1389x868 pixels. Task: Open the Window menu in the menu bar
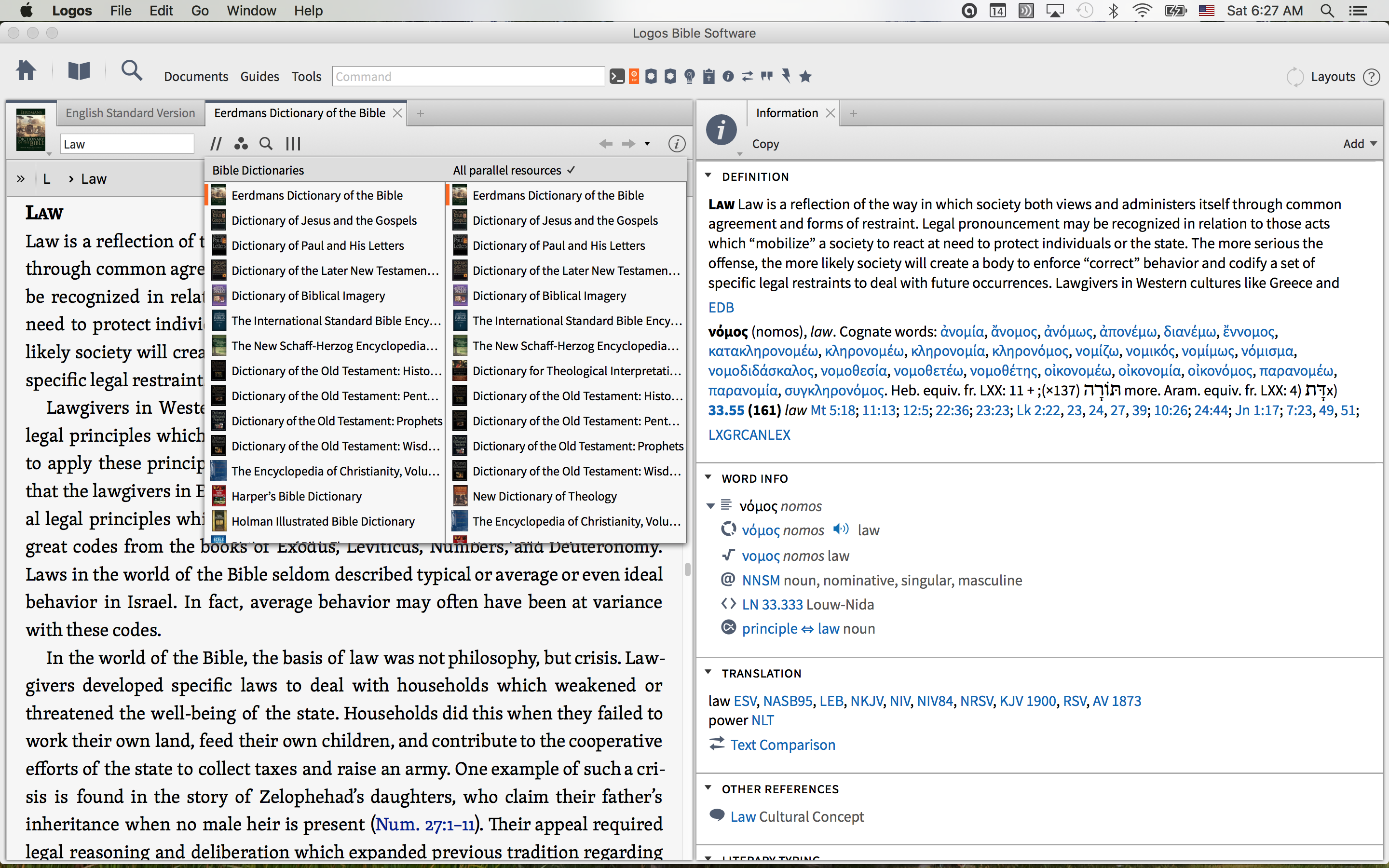point(251,10)
